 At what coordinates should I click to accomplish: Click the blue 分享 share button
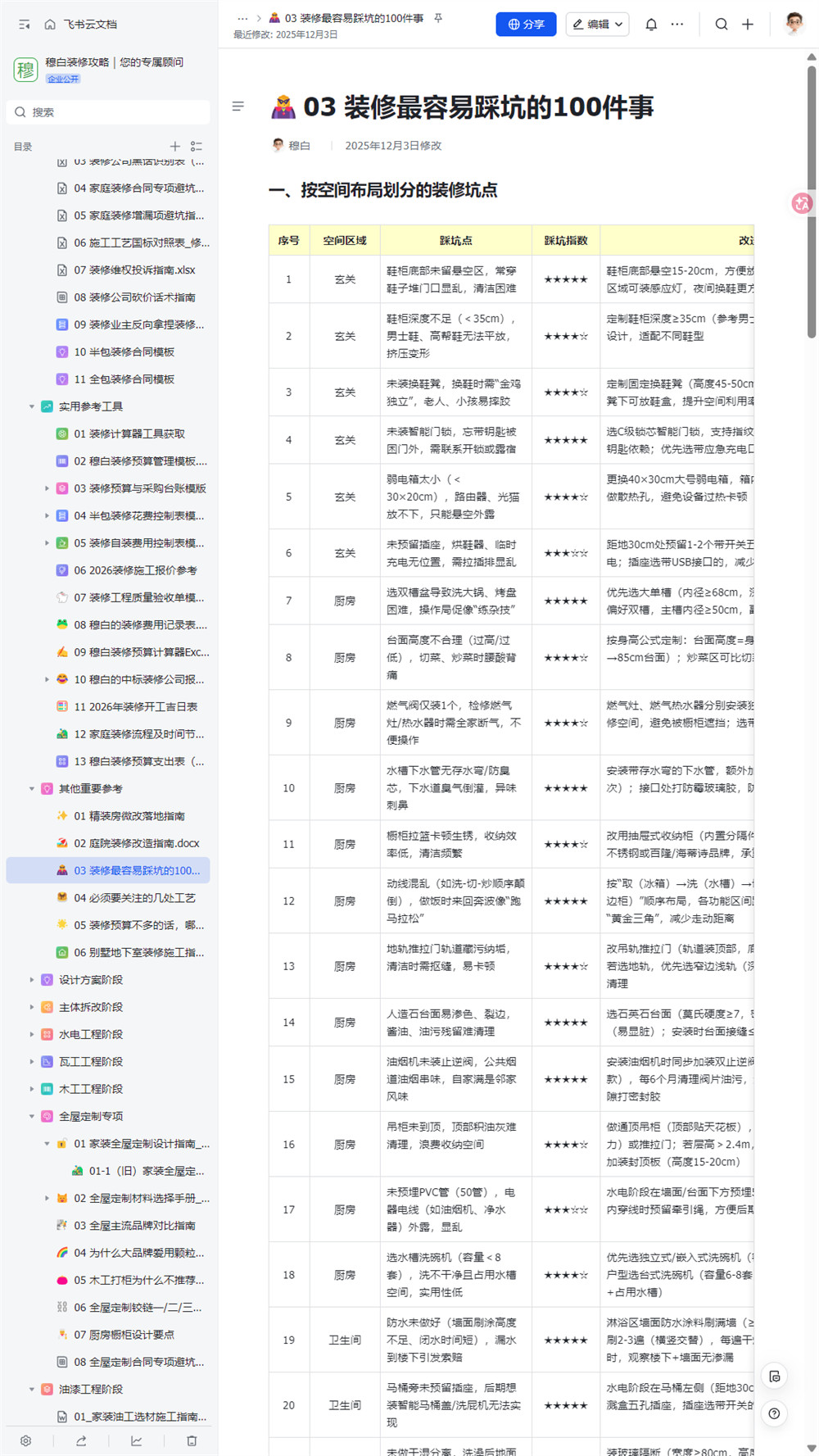[x=526, y=25]
